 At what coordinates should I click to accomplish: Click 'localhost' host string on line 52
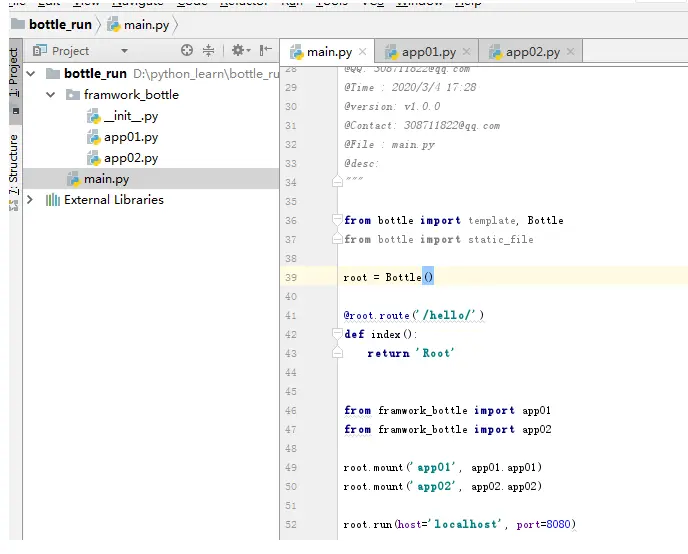click(x=467, y=524)
